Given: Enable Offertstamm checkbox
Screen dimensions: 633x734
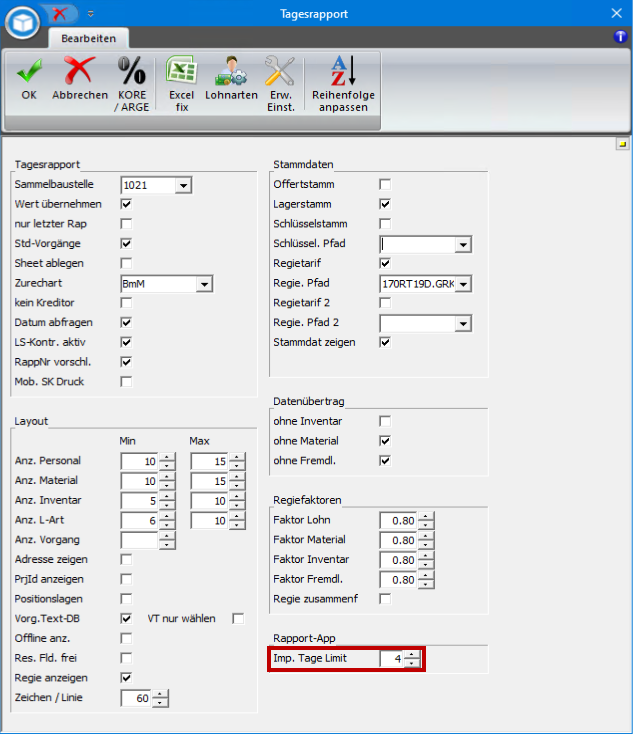Looking at the screenshot, I should (385, 184).
